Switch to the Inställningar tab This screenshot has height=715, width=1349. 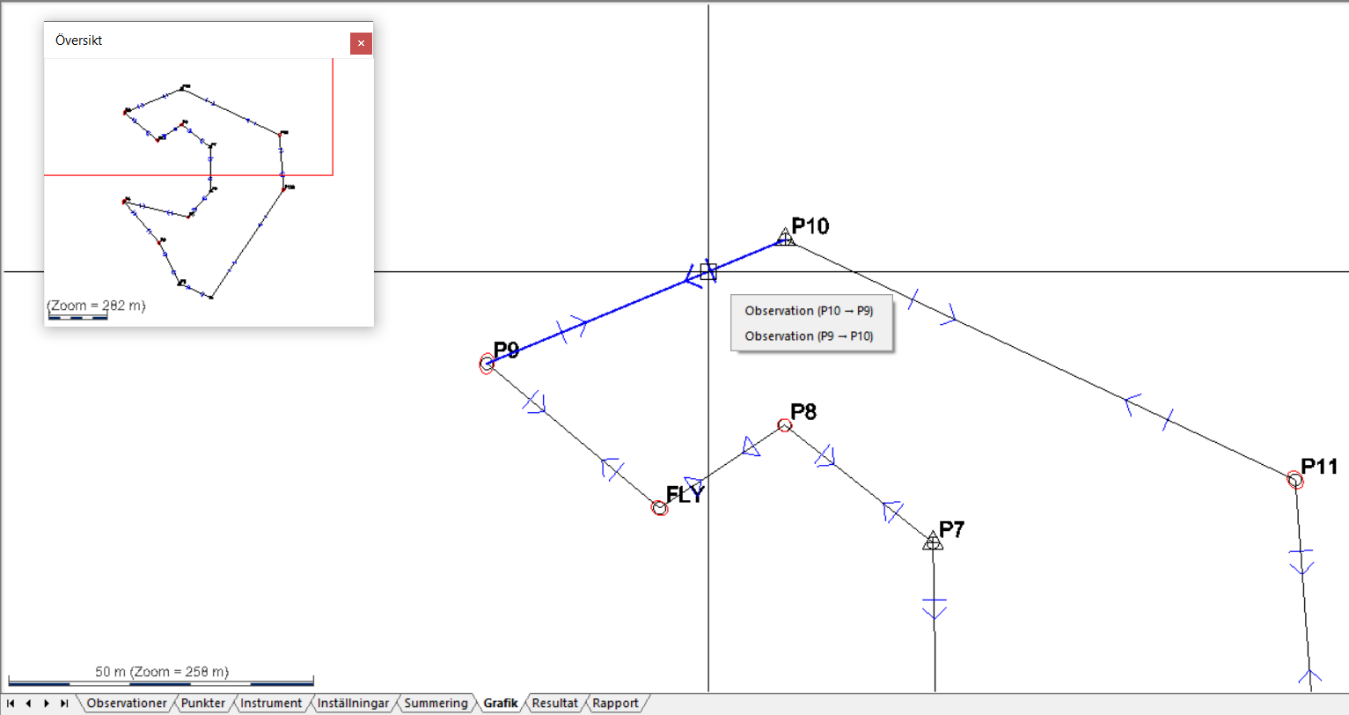(353, 704)
